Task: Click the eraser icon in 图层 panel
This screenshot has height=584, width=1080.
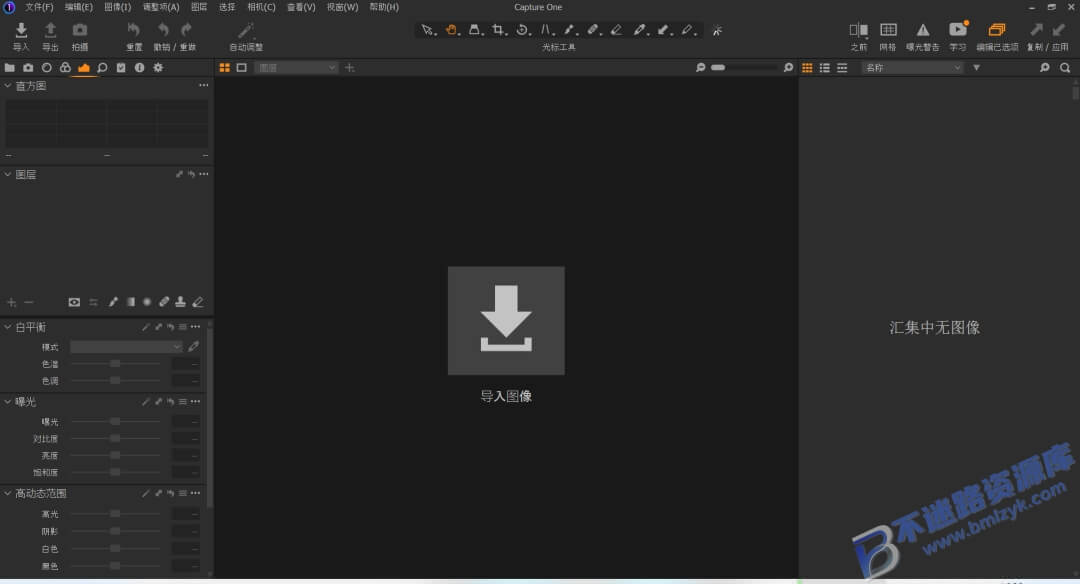Action: point(198,302)
